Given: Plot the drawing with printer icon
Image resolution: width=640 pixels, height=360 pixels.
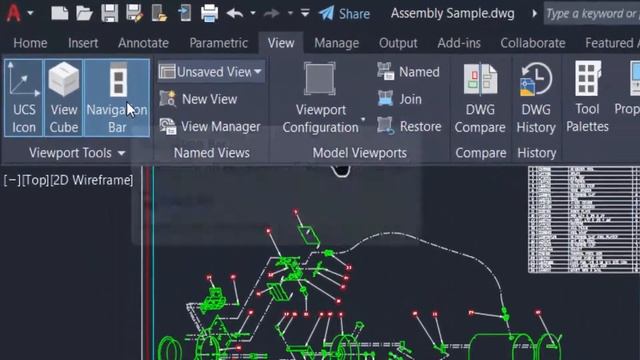Looking at the screenshot, I should pos(209,13).
